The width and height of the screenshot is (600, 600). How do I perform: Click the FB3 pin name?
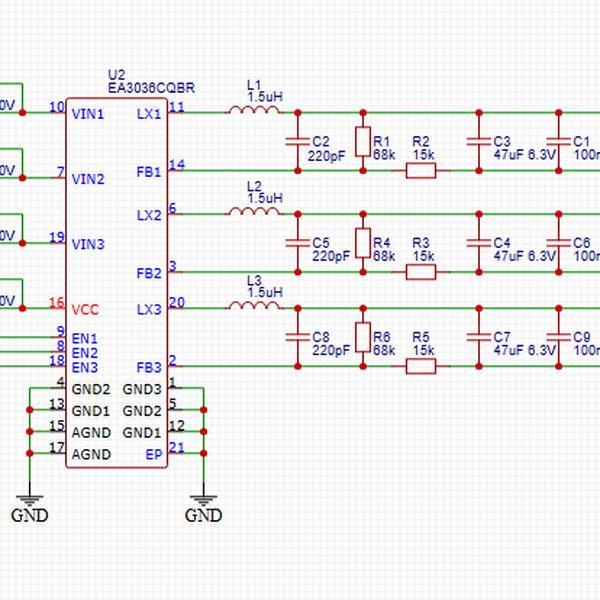pos(149,367)
